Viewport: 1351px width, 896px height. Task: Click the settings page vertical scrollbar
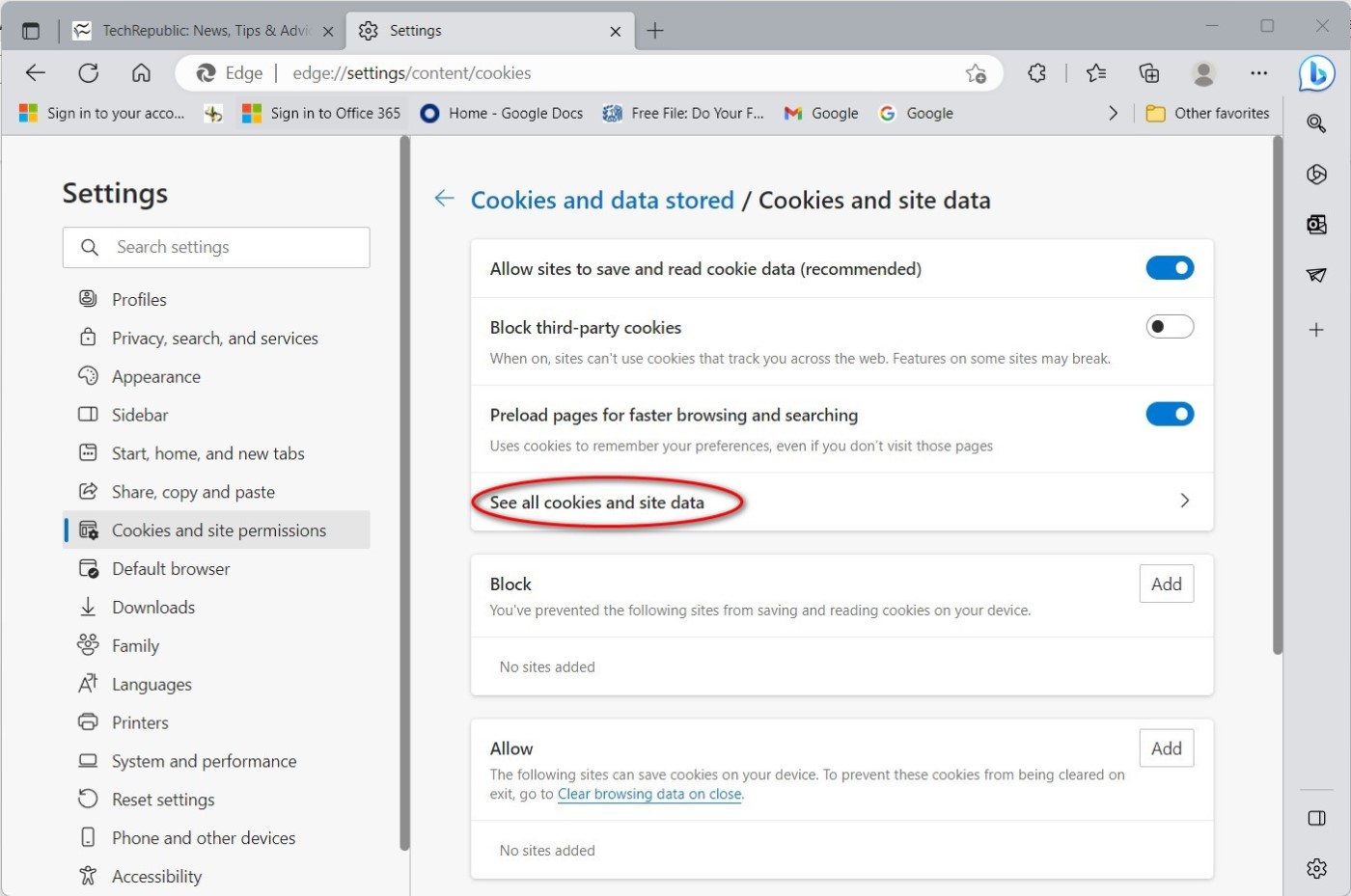coord(1278,395)
